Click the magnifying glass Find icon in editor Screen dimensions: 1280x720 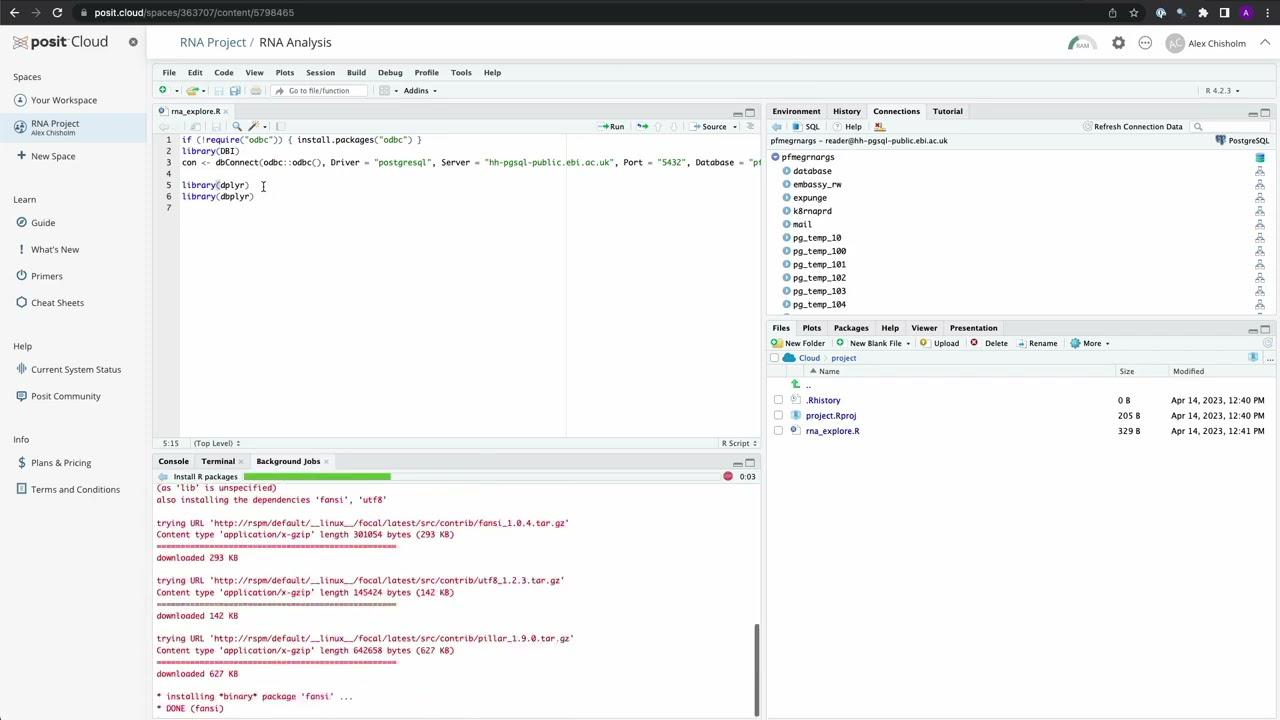coord(237,126)
